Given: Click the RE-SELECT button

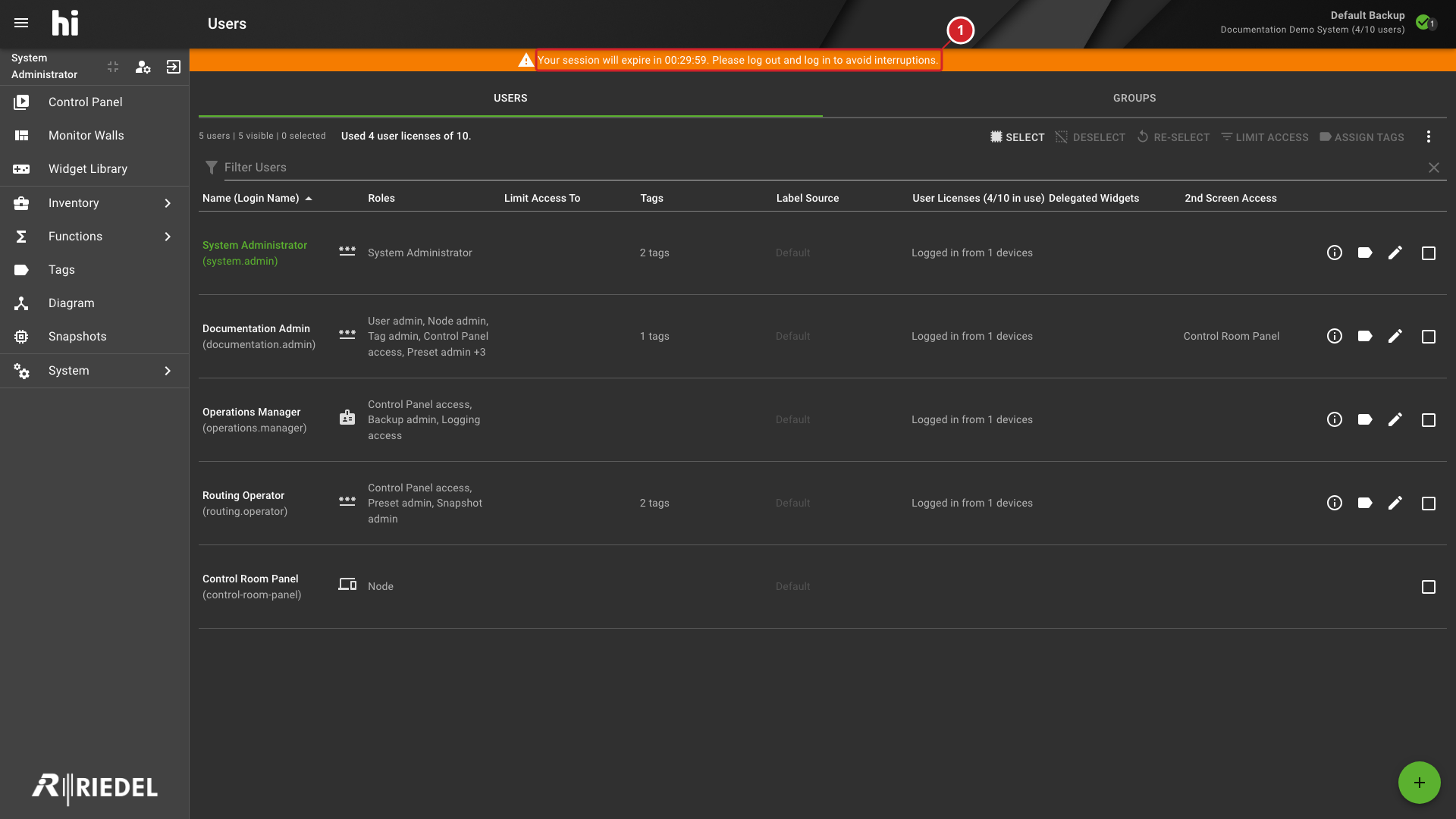Looking at the screenshot, I should [1173, 137].
